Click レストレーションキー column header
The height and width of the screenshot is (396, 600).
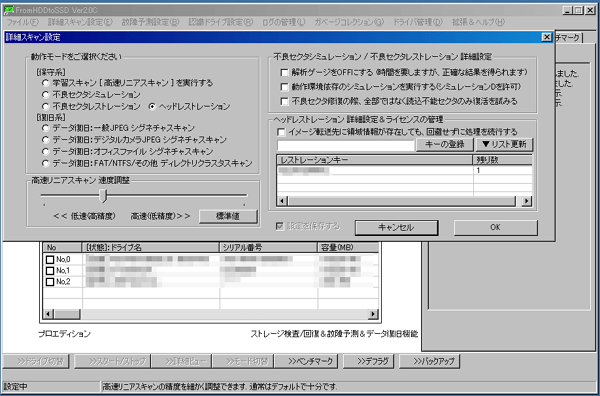375,160
